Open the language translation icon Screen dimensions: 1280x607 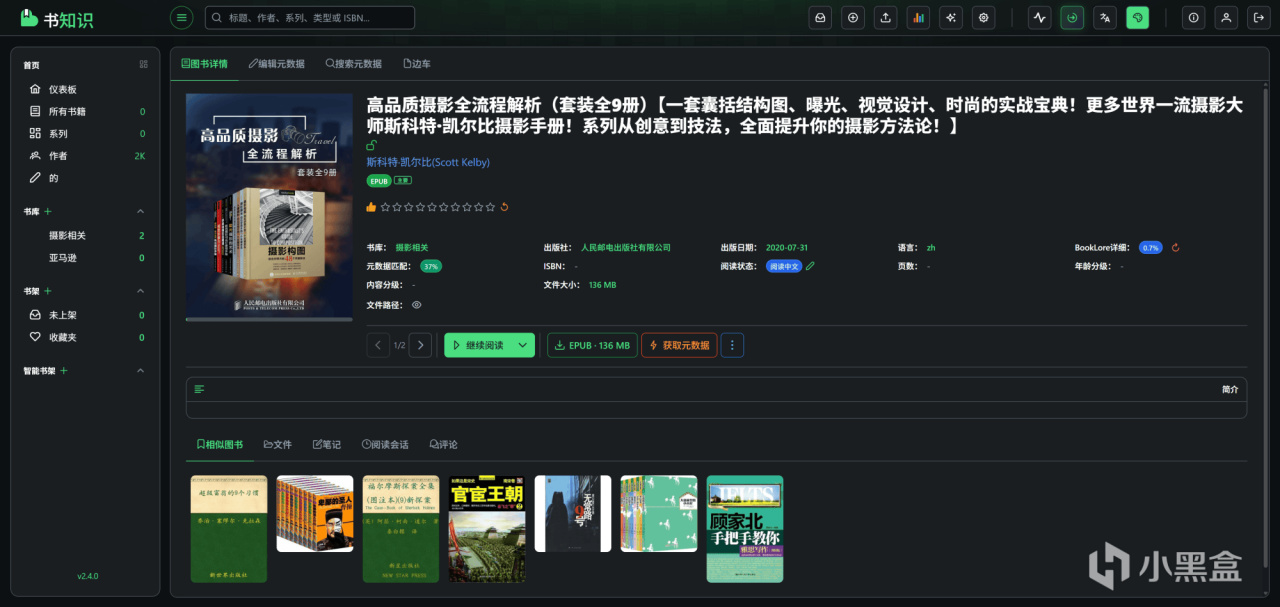pos(1105,17)
